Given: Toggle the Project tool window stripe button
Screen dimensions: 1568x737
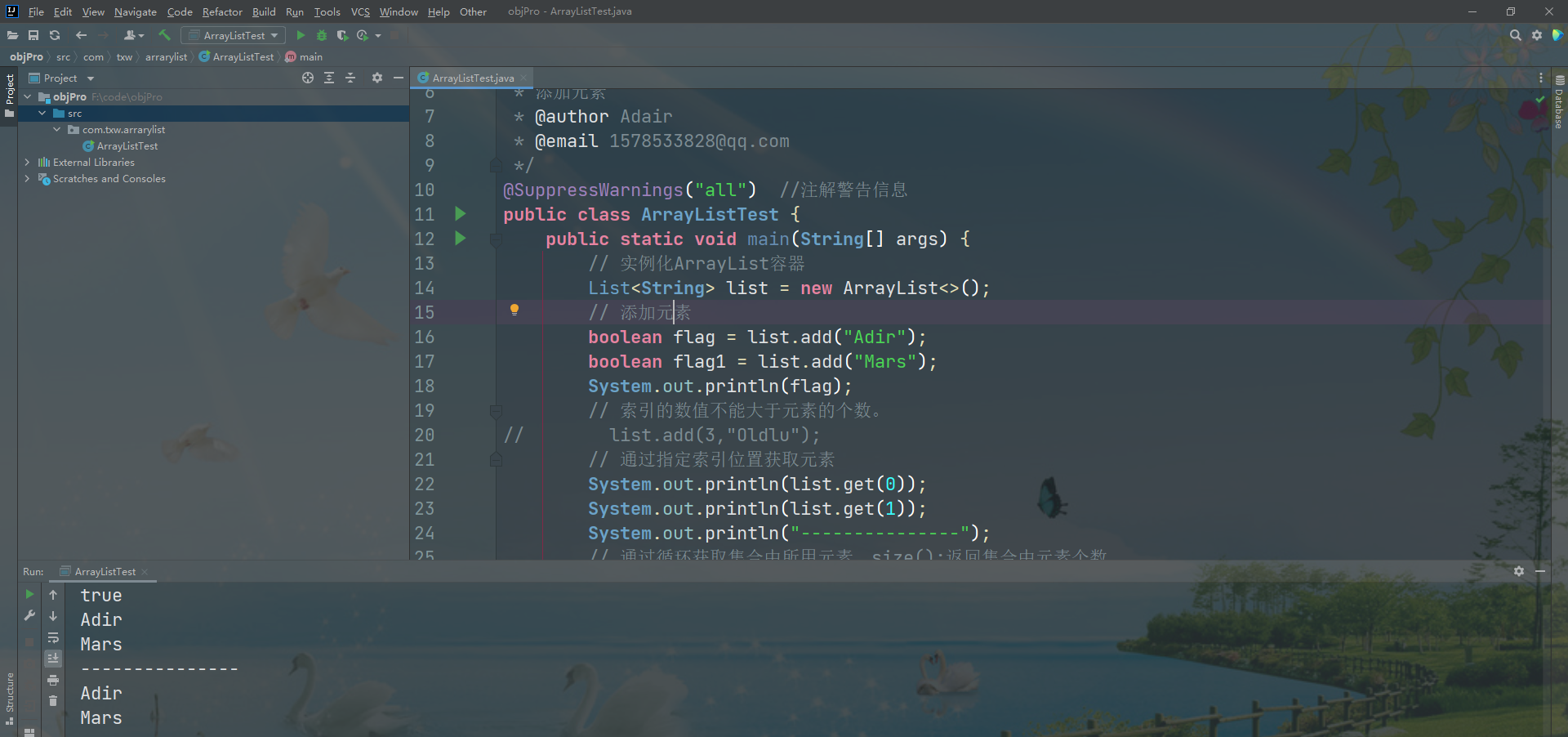Looking at the screenshot, I should tap(9, 95).
